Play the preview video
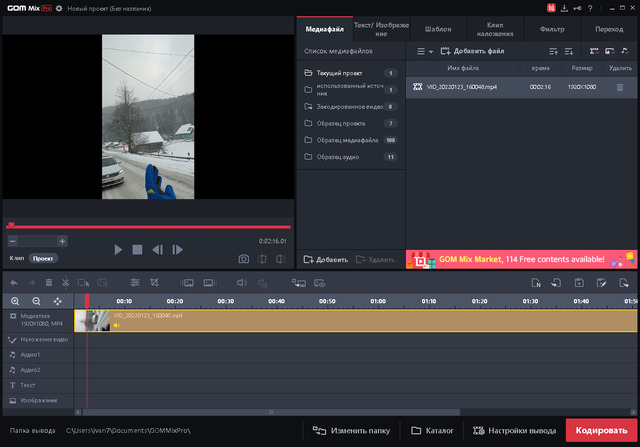Screen dimensions: 640x447 pyautogui.click(x=118, y=249)
